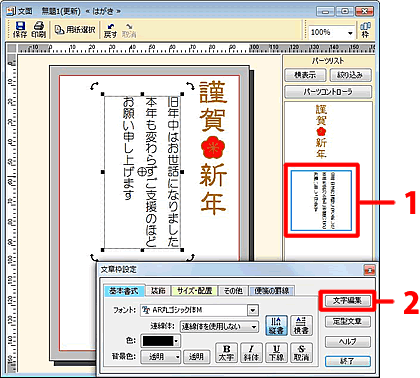Open 用紙選択 paper selection
Image resolution: width=420 pixels, height=378 pixels.
75,30
